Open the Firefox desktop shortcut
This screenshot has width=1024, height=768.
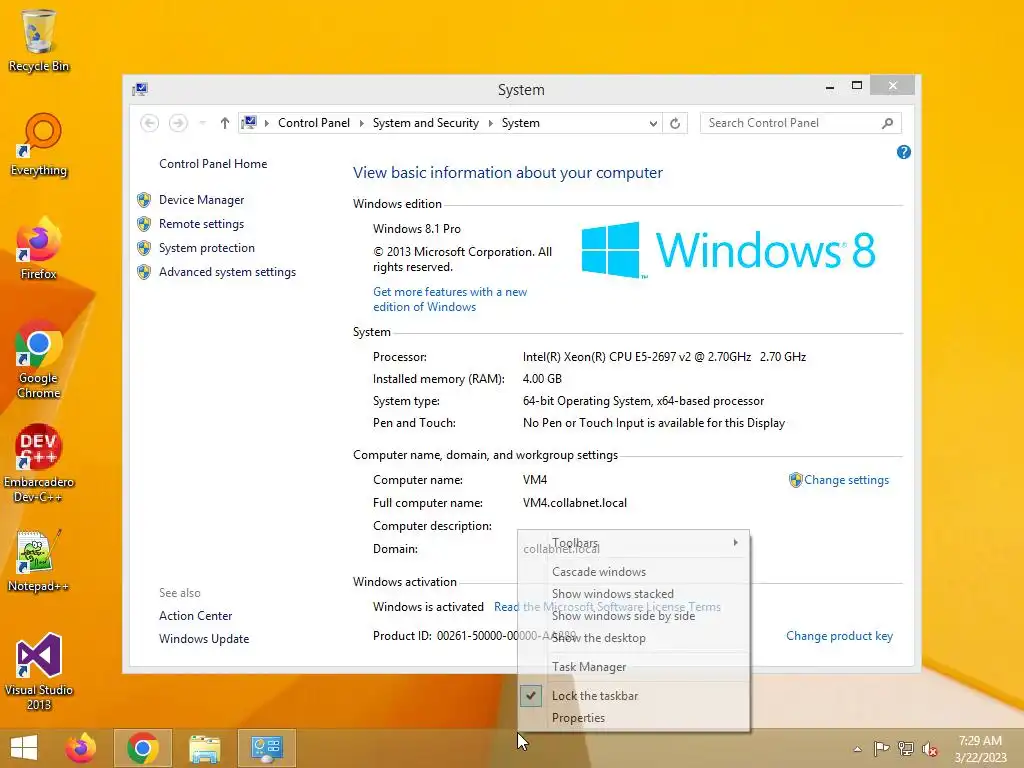39,249
